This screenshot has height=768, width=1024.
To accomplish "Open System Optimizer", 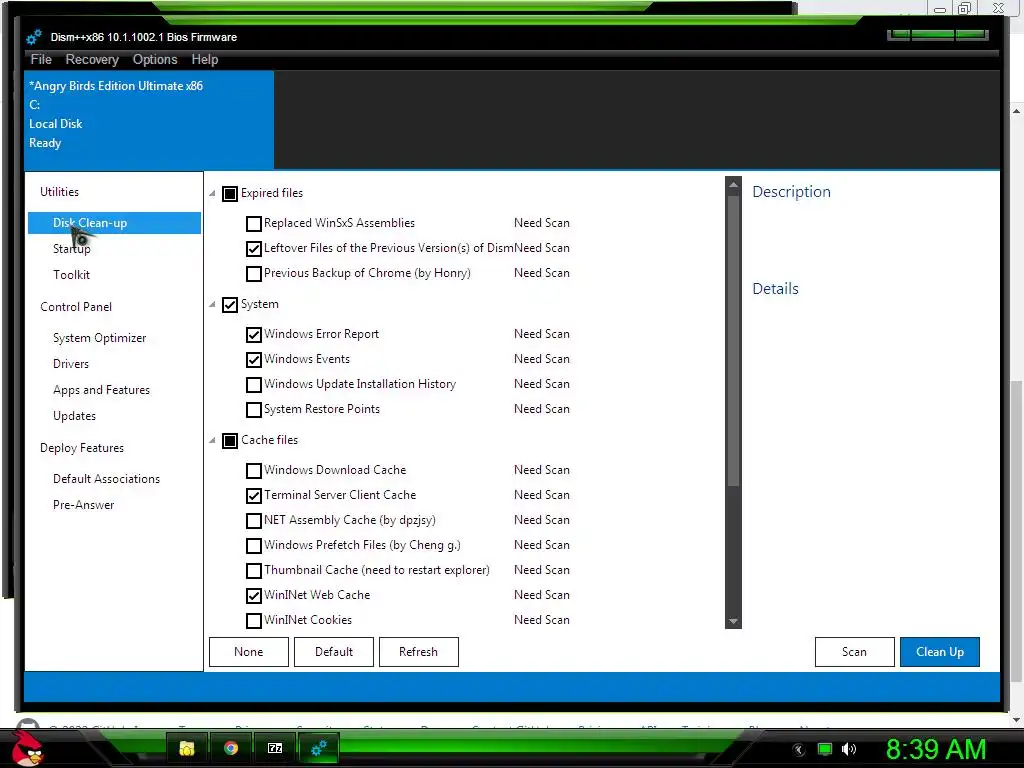I will click(x=99, y=338).
